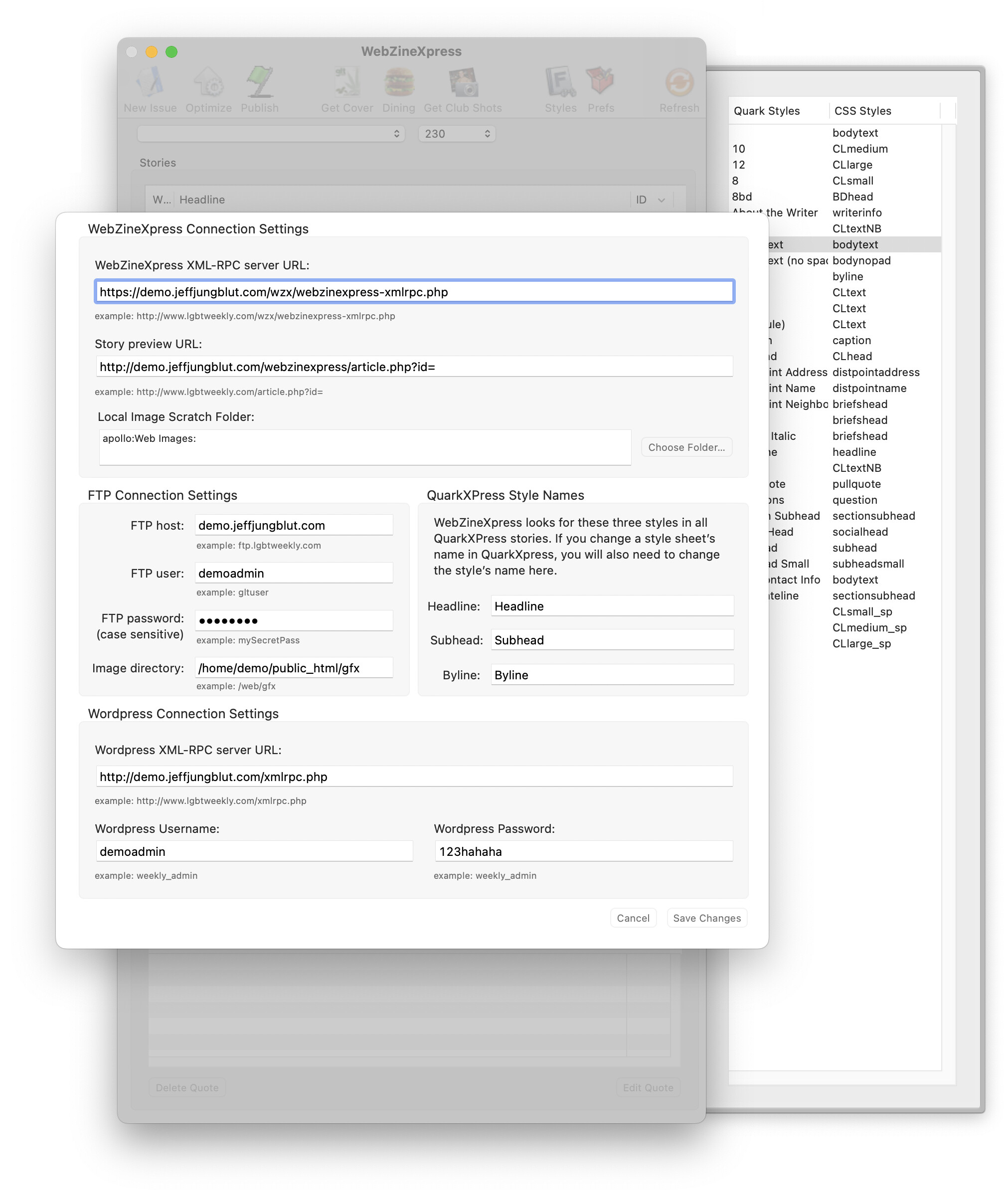Select the caption style row
Screen dimensions: 1008x1197
[855, 341]
